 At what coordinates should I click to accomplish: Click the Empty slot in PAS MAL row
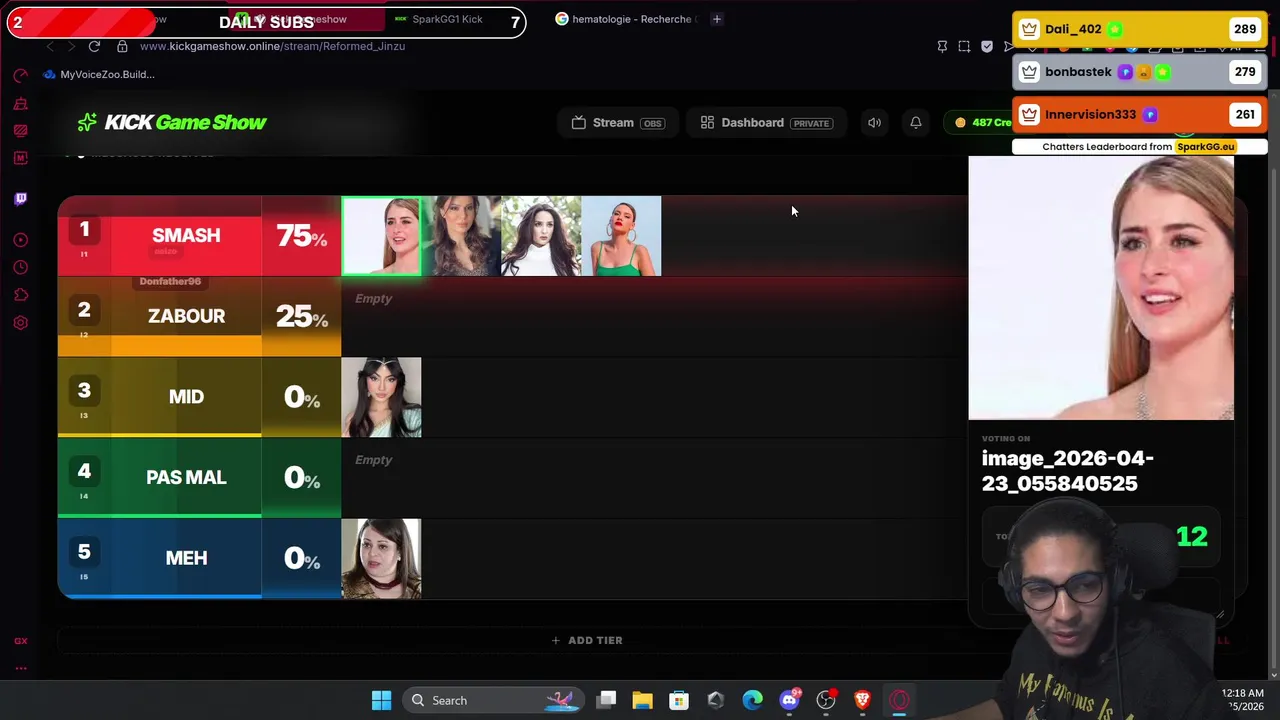(373, 460)
